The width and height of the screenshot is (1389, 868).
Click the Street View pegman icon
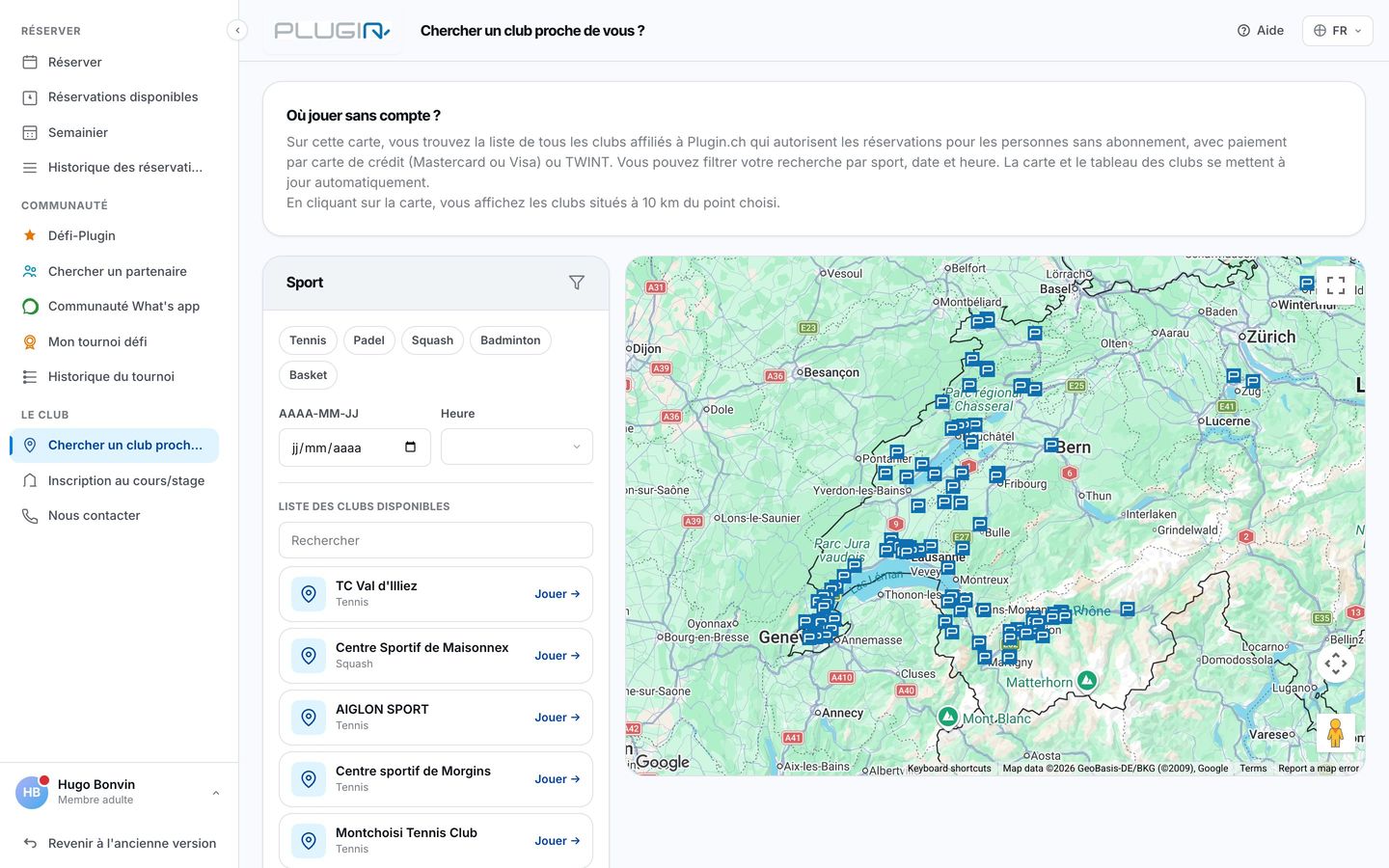[1336, 733]
